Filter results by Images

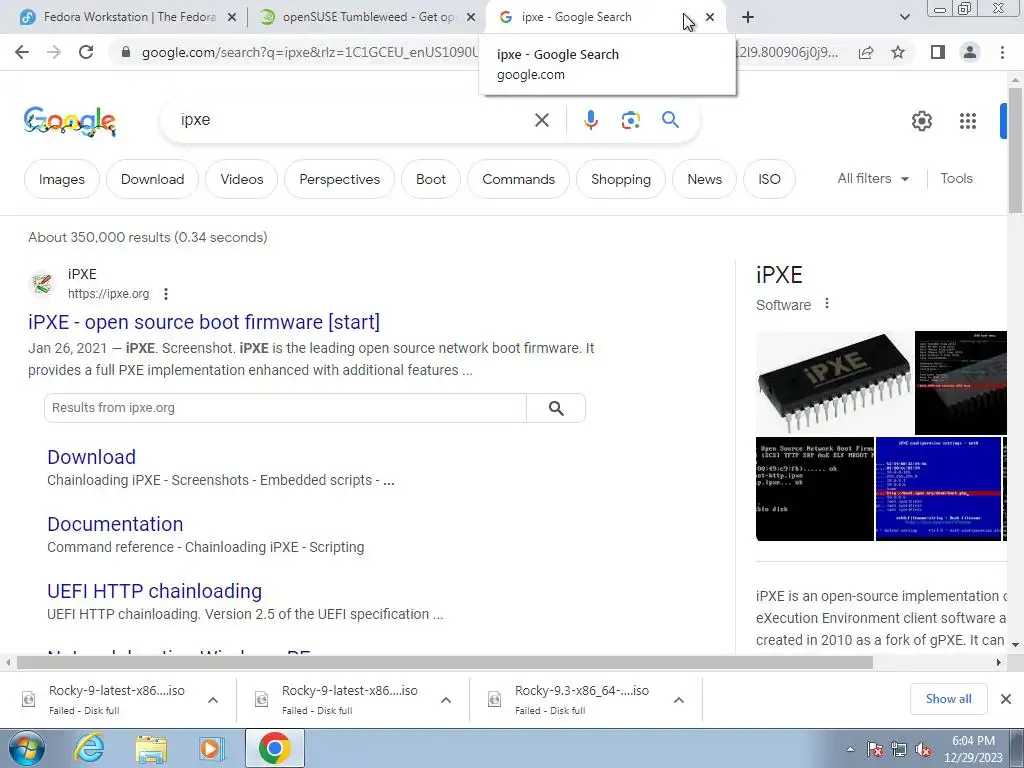[61, 179]
